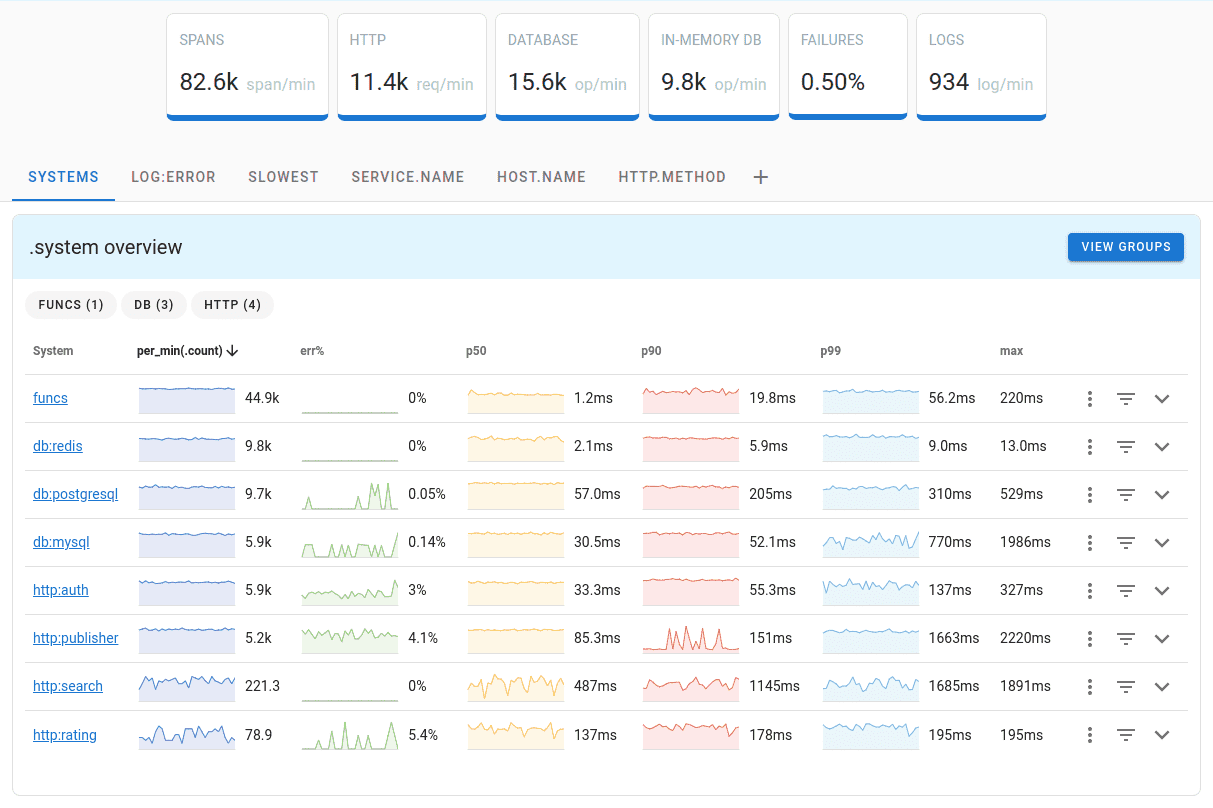Viewport: 1213px width, 808px height.
Task: Click the filter icon for http:rating
Action: [1126, 735]
